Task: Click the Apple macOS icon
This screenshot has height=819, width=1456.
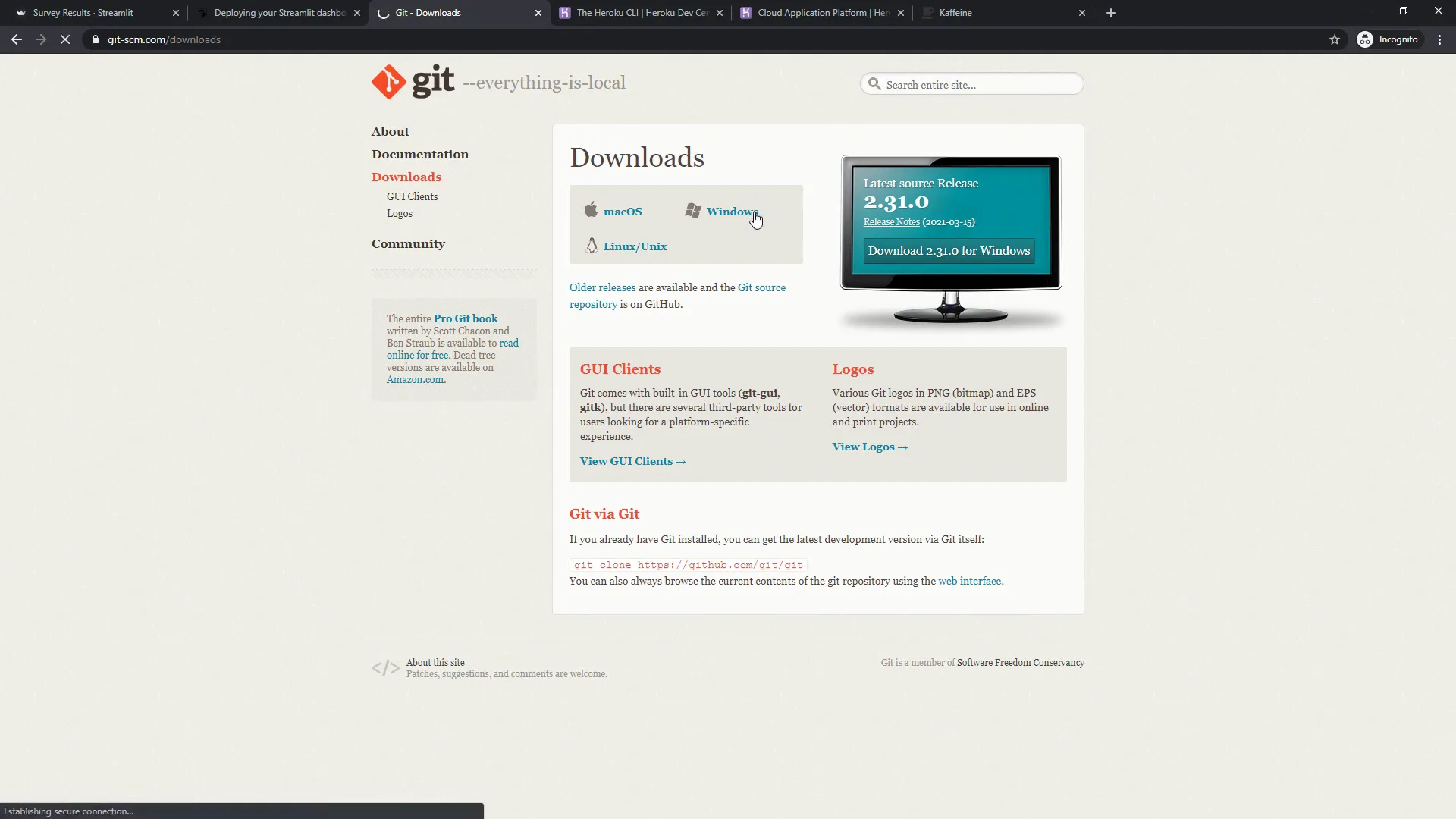Action: point(591,210)
